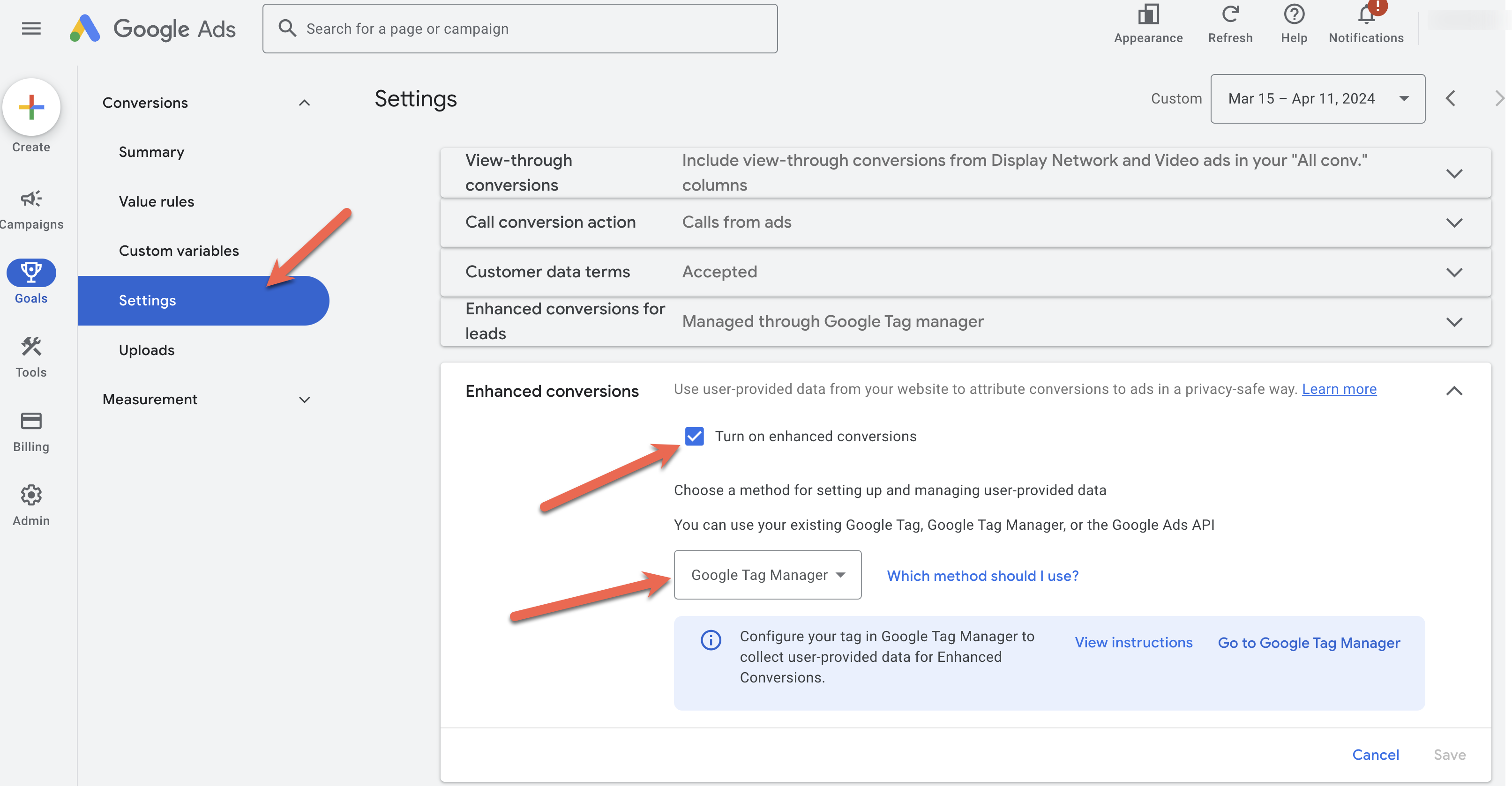Open Uploads menu item
Viewport: 1512px width, 786px height.
(x=146, y=349)
